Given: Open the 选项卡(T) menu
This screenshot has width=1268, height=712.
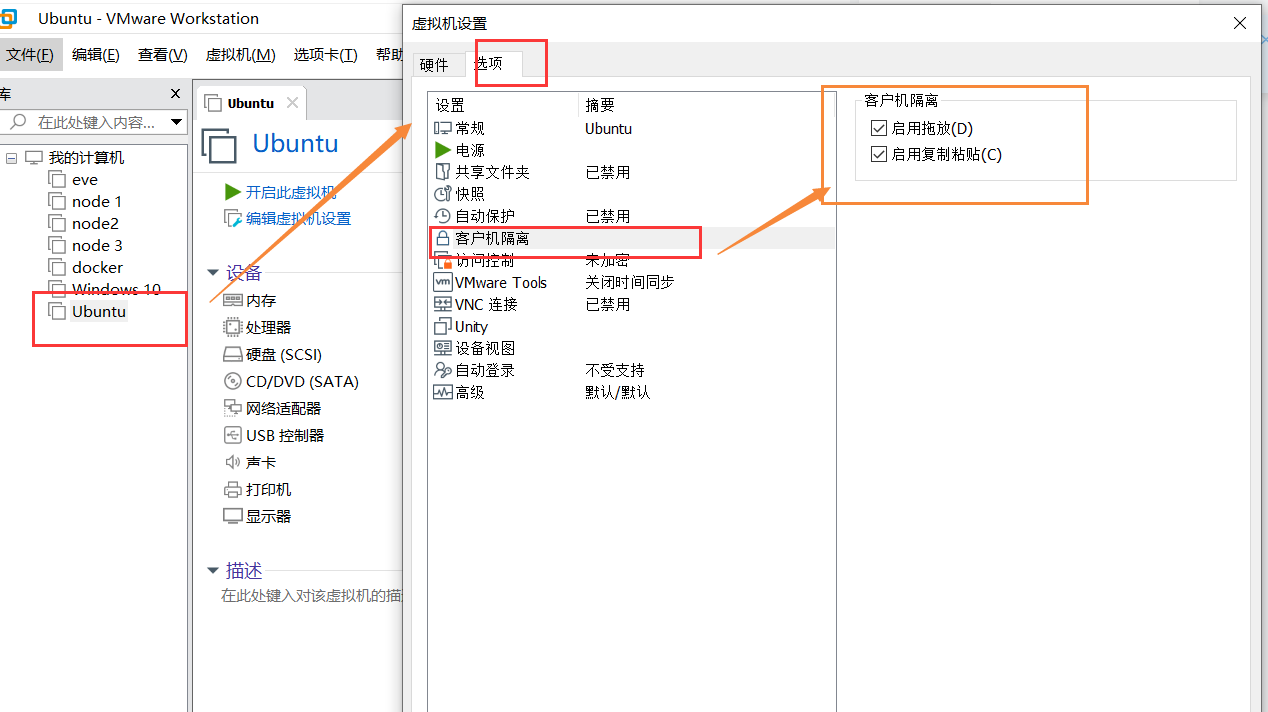Looking at the screenshot, I should point(325,55).
